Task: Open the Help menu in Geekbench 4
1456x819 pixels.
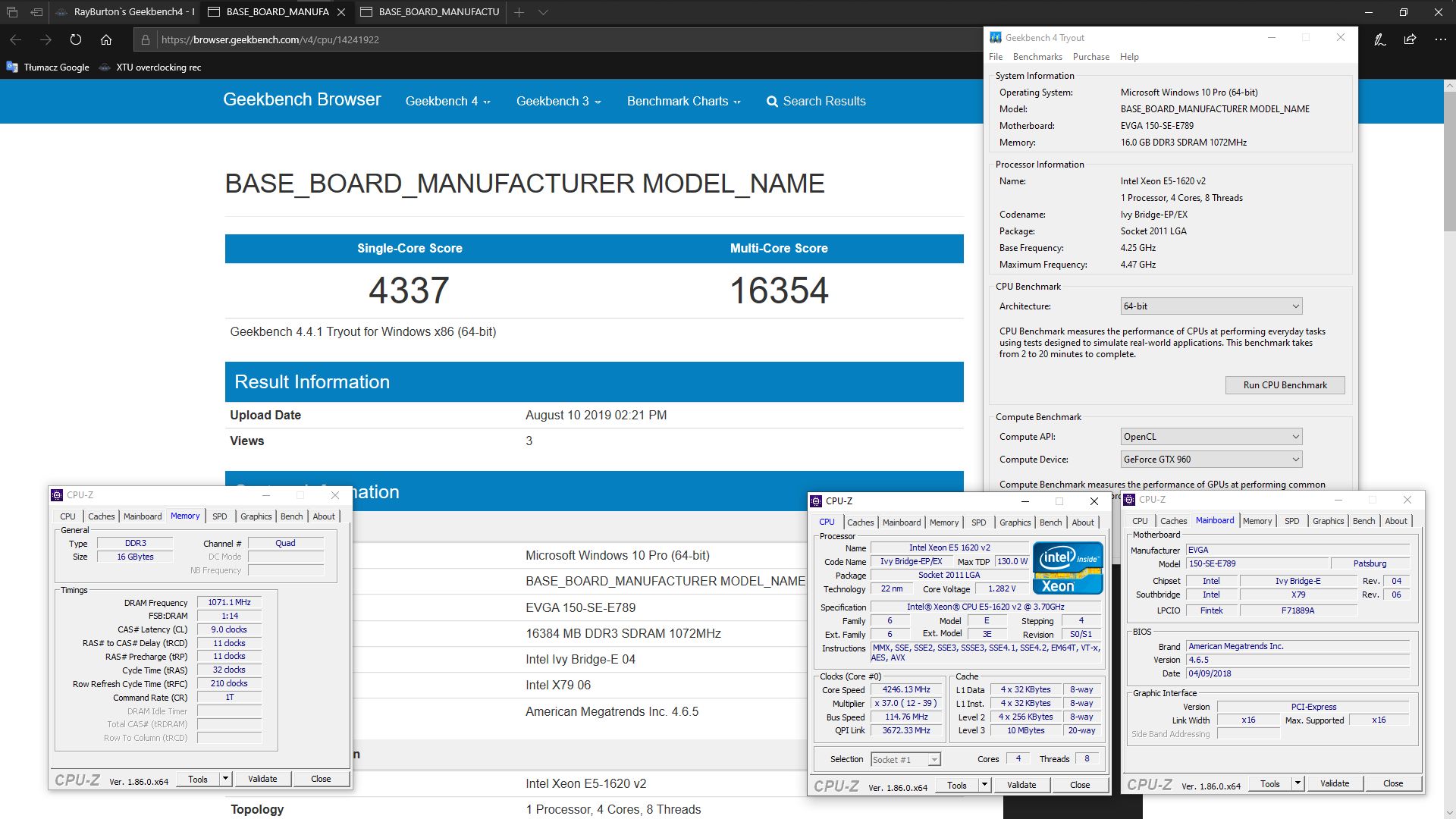Action: (1129, 57)
